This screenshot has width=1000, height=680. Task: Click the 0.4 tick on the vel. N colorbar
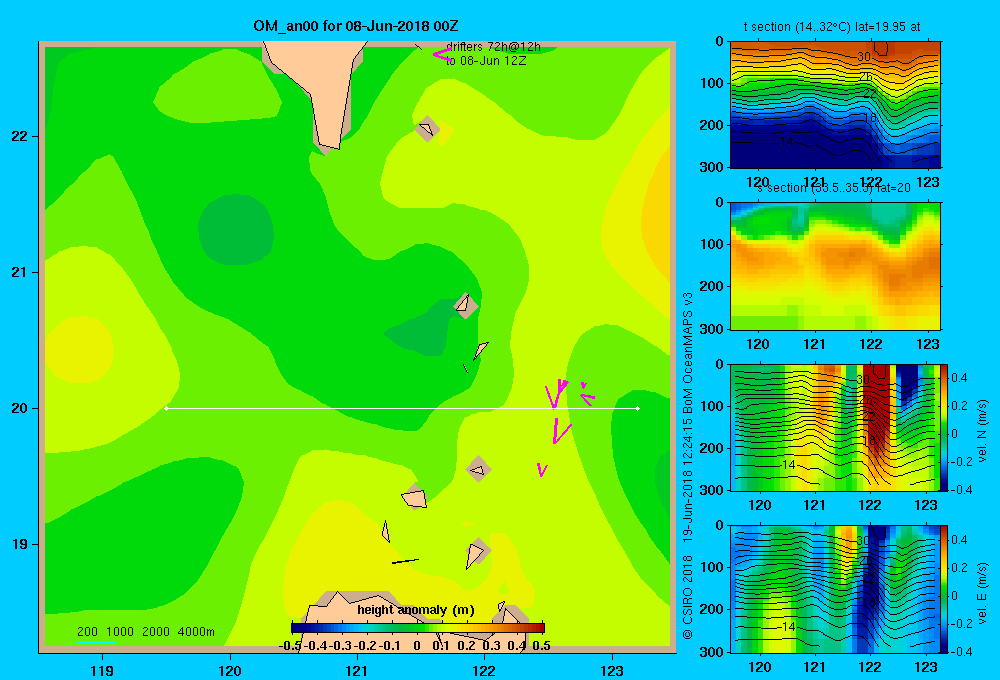[959, 378]
